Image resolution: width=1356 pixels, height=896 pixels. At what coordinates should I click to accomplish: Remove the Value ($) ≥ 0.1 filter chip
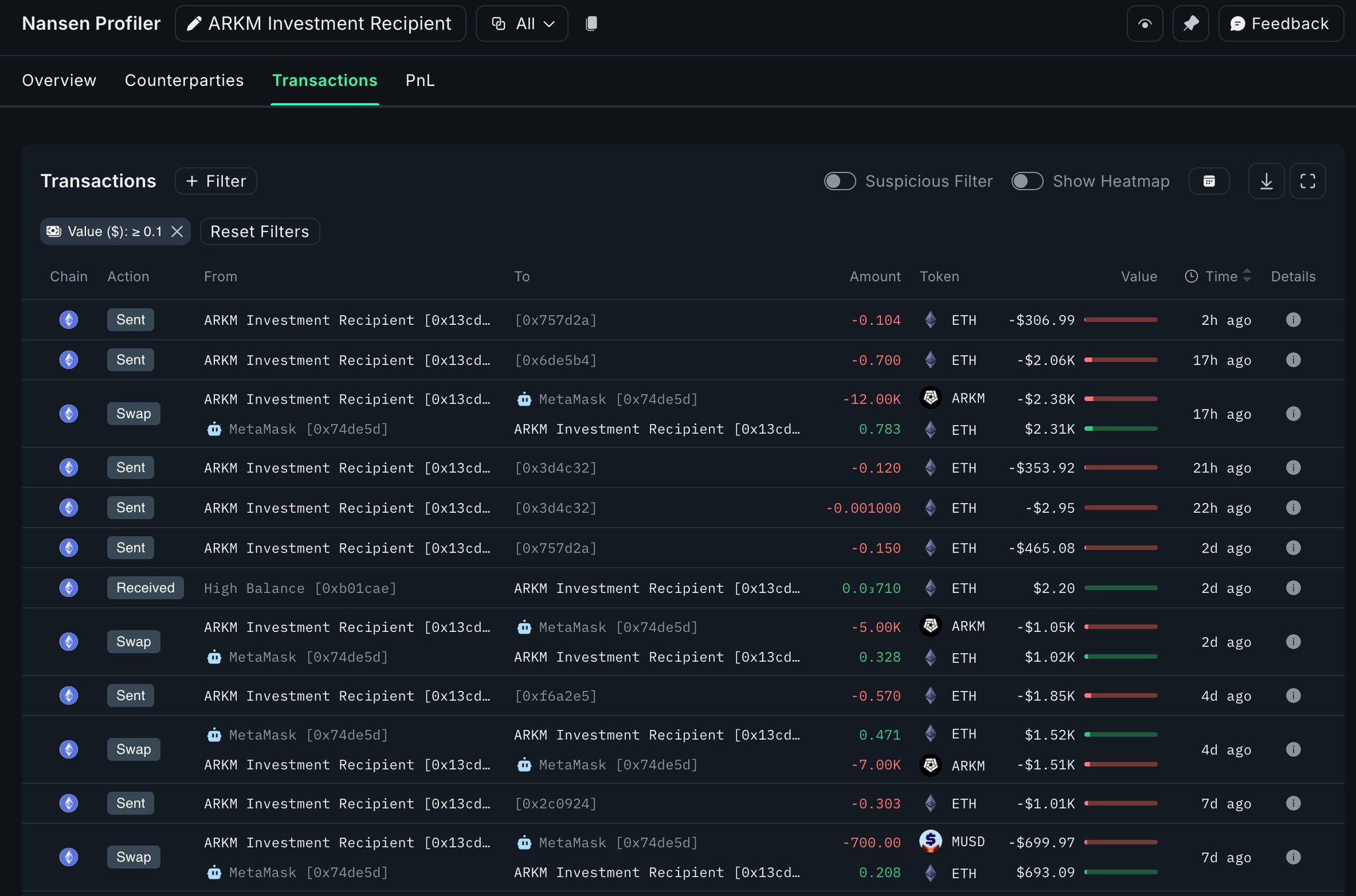coord(177,232)
